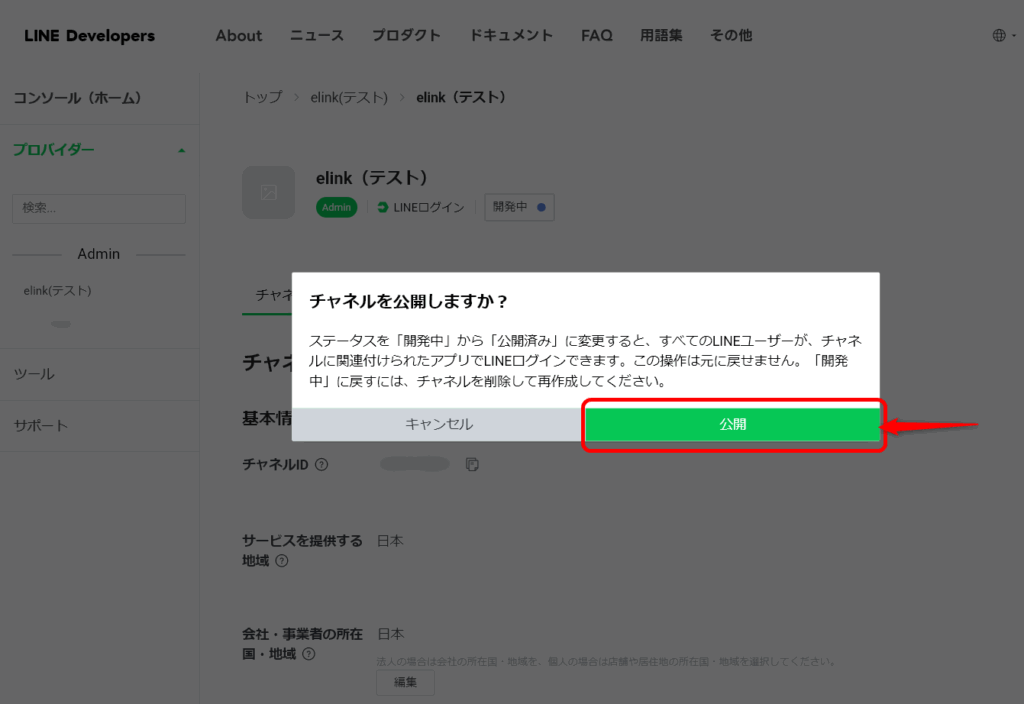This screenshot has height=704, width=1024.
Task: Open the プロダクト menu item
Action: (406, 36)
